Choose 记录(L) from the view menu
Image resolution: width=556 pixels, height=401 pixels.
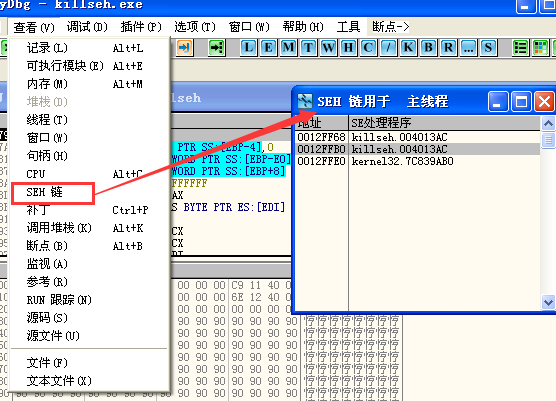[89, 48]
